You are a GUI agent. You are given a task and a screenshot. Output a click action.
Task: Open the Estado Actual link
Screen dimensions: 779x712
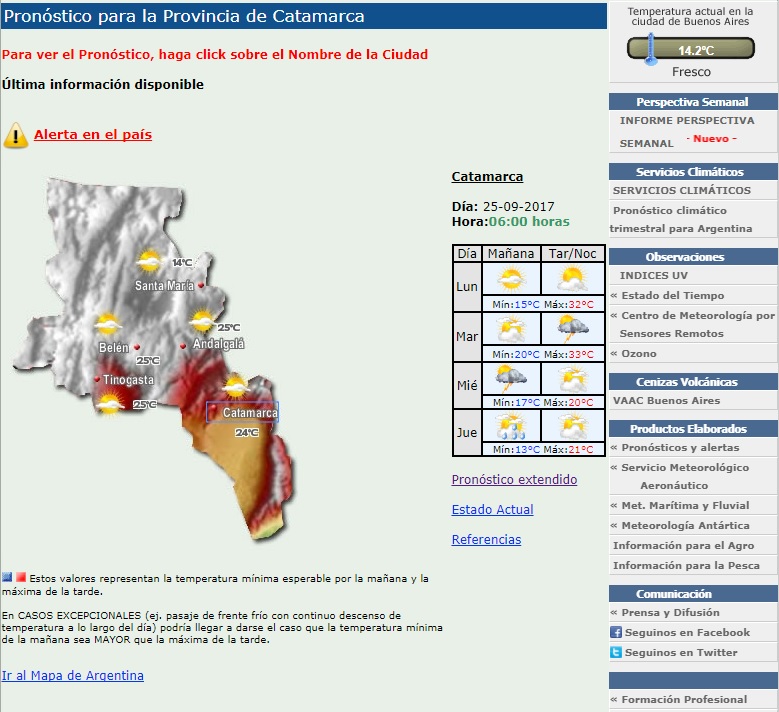[x=492, y=509]
